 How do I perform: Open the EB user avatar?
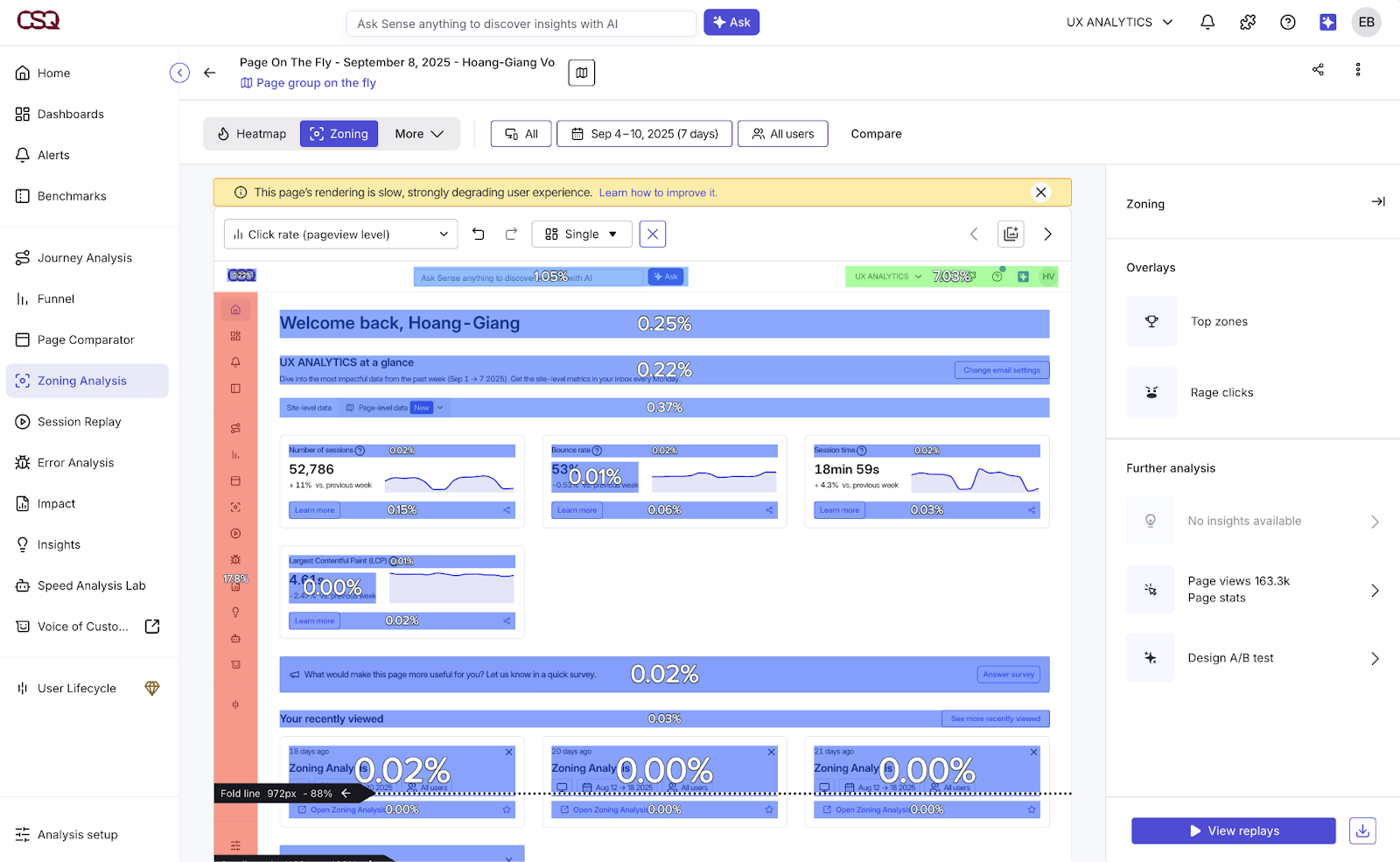[x=1367, y=23]
